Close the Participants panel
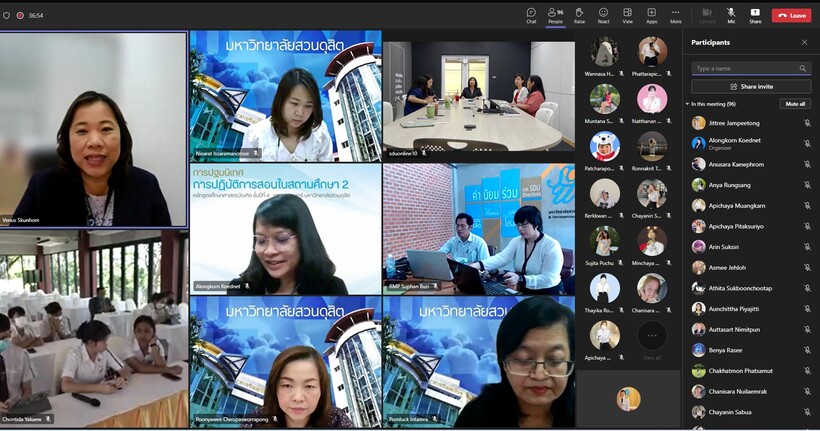This screenshot has height=431, width=820. pos(804,43)
